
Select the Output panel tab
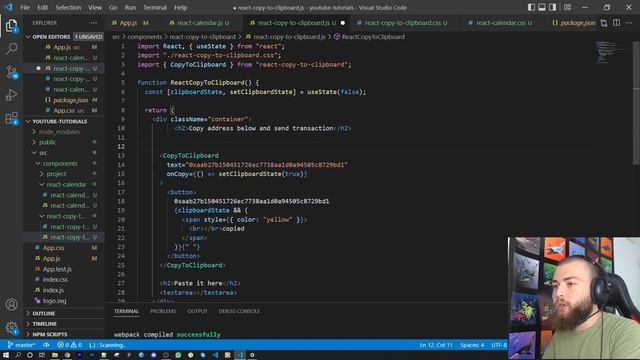click(x=197, y=311)
